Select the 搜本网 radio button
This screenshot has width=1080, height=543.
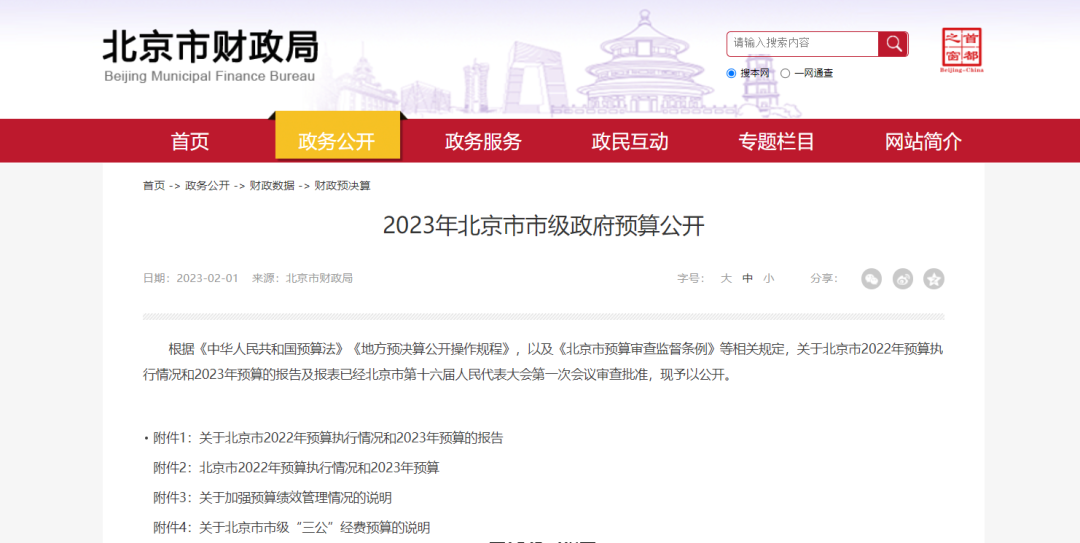[x=731, y=73]
